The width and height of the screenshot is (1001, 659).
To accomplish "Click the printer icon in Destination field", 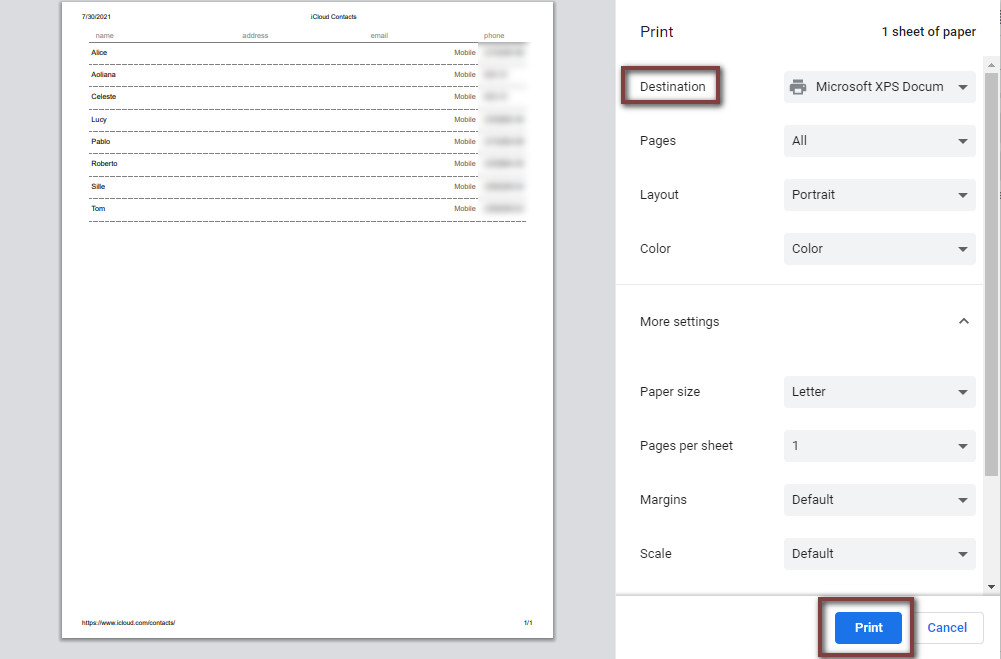I will point(798,87).
